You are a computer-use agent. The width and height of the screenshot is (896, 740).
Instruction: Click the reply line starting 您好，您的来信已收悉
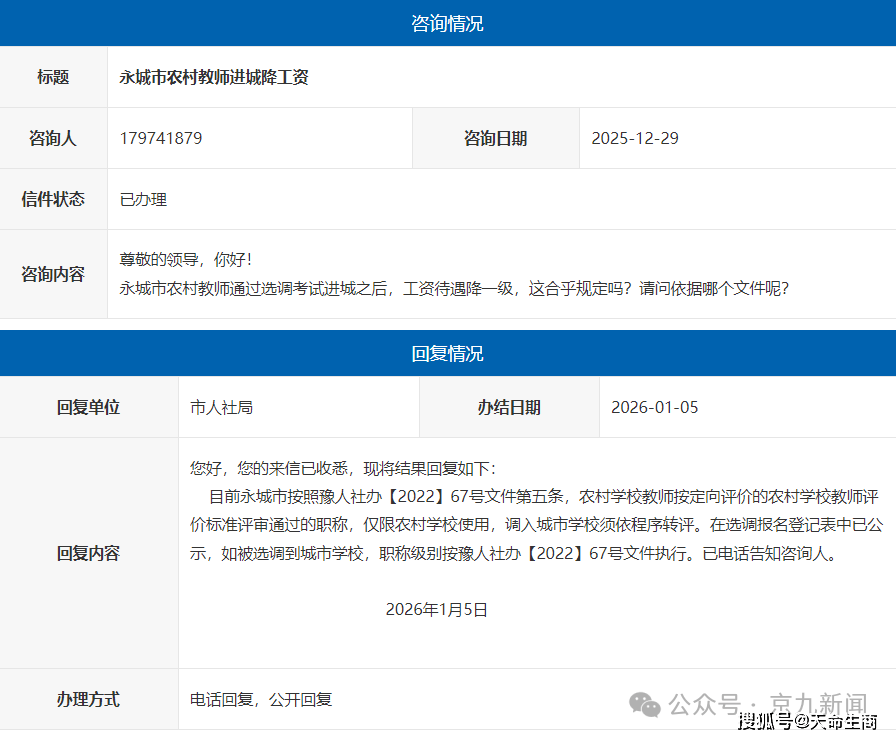pyautogui.click(x=343, y=468)
